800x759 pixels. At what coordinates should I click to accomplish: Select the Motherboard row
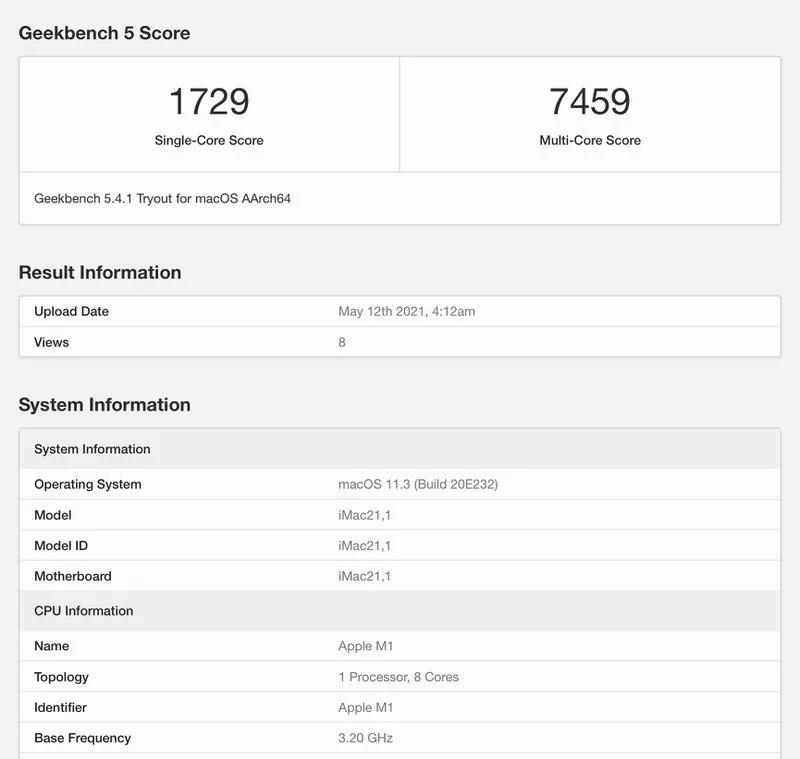pyautogui.click(x=72, y=576)
